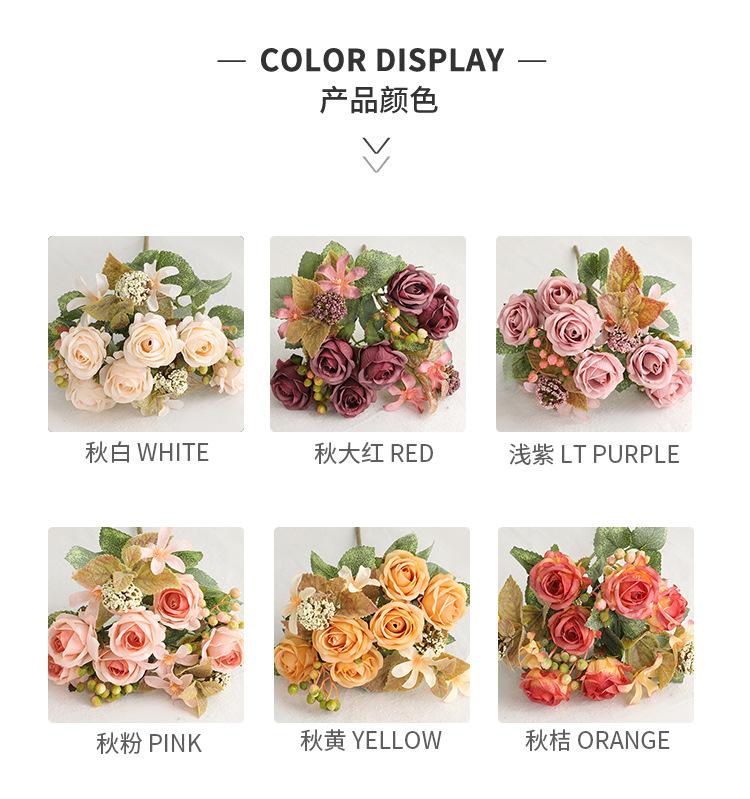
Task: Select the red rose bouquet thumbnail
Action: click(x=368, y=334)
